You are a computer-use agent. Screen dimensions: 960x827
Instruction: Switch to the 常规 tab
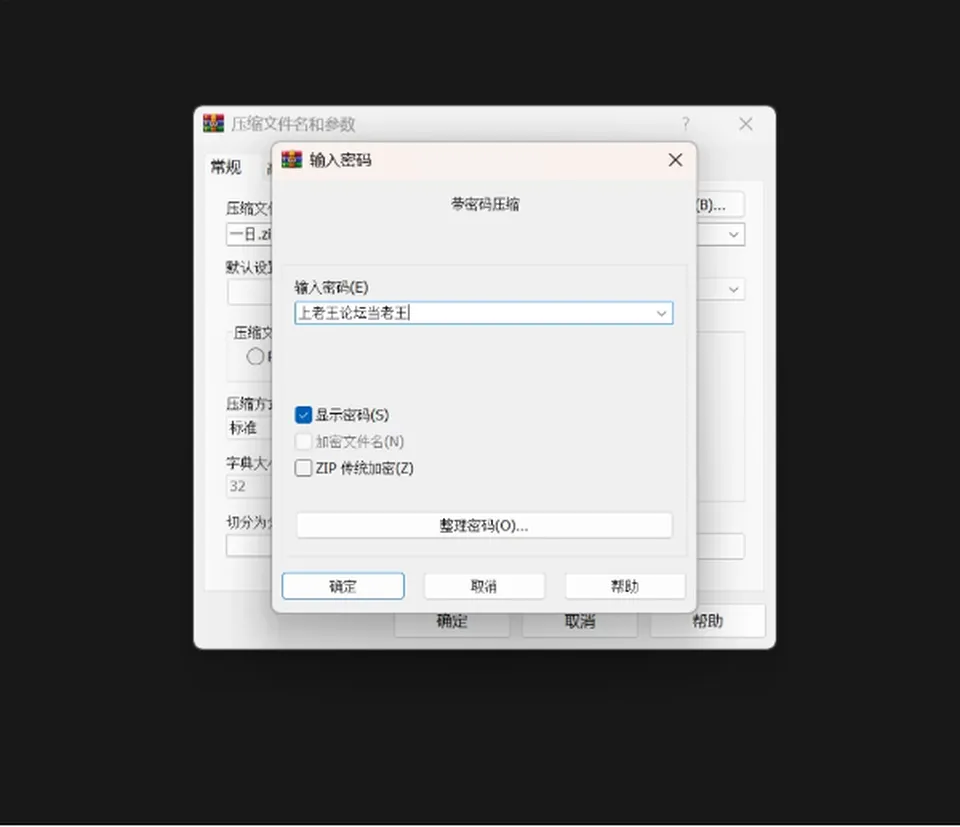click(226, 167)
